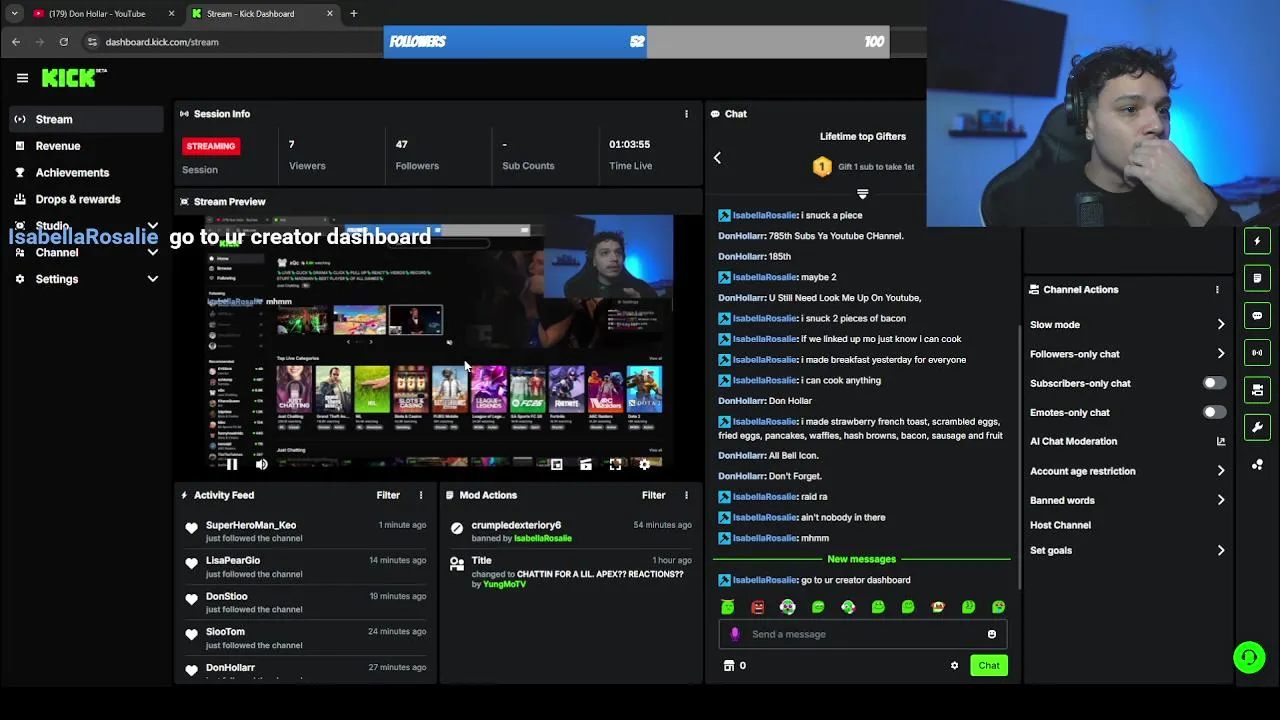This screenshot has width=1280, height=720.
Task: Toggle Subscribers-only chat switch
Action: [1214, 383]
